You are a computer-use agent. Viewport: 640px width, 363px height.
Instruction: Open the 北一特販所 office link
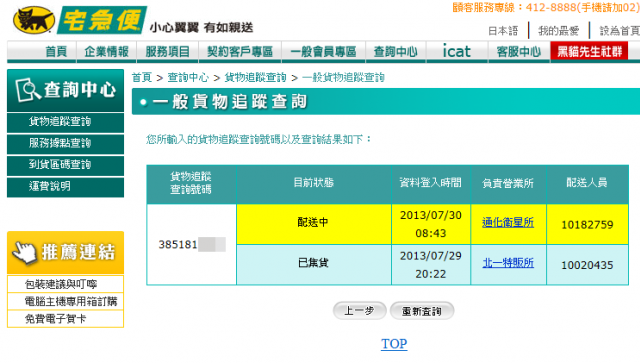click(x=508, y=263)
